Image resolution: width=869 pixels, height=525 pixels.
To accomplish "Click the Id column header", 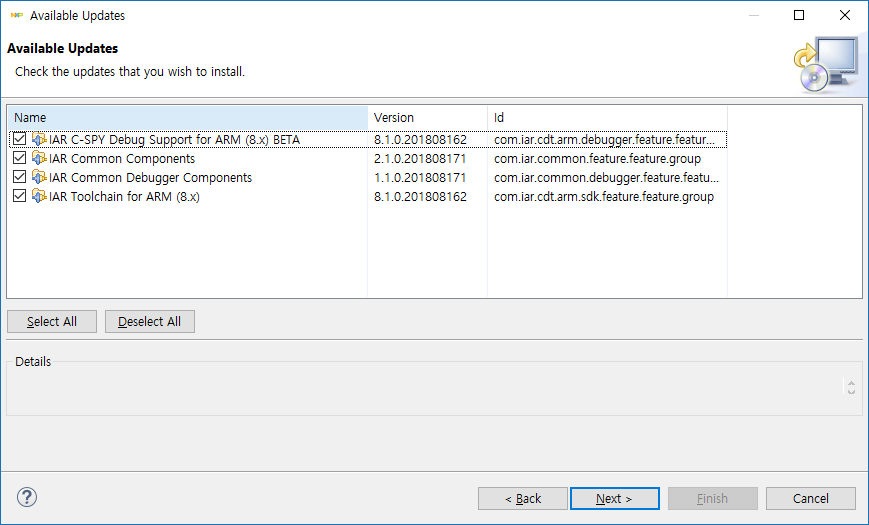I will pyautogui.click(x=607, y=118).
